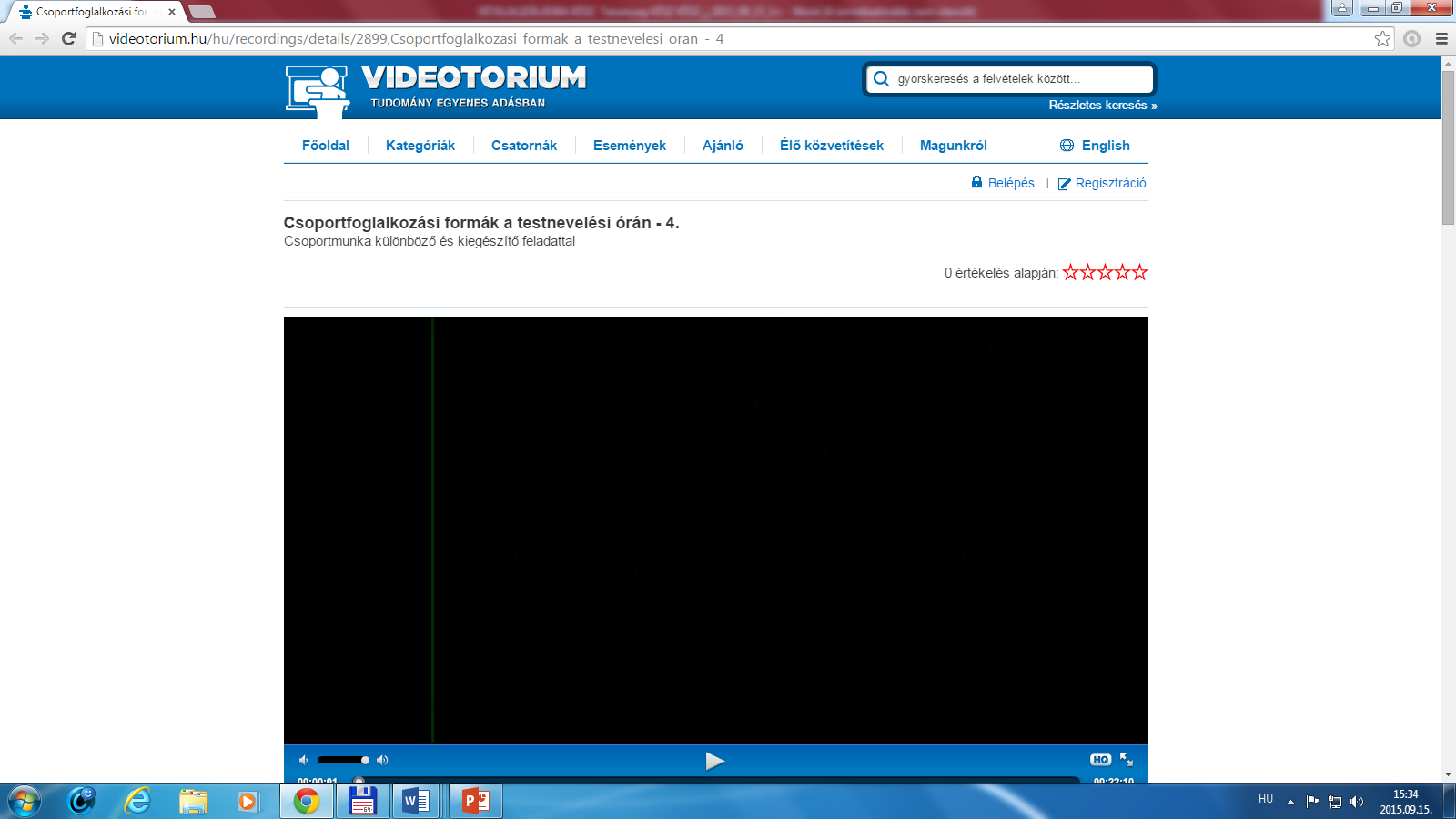Open the Kategóriák menu item
This screenshot has width=1456, height=819.
coord(420,146)
